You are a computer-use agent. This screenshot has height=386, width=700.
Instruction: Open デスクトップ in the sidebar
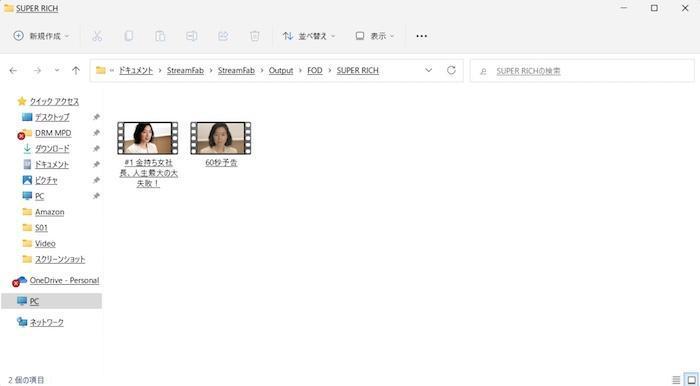[x=52, y=117]
